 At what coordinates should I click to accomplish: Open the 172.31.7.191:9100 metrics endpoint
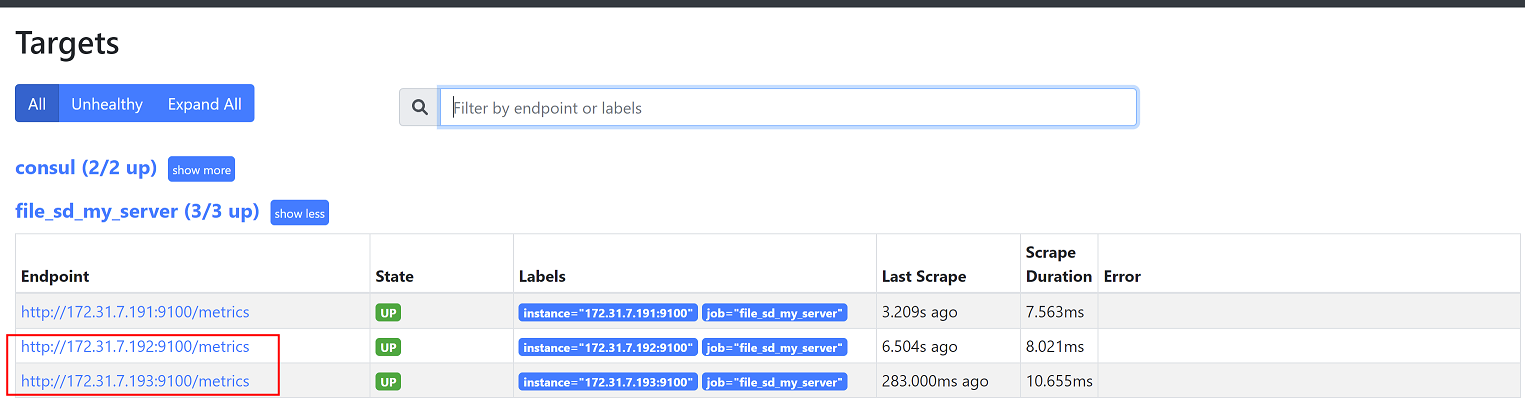(135, 312)
